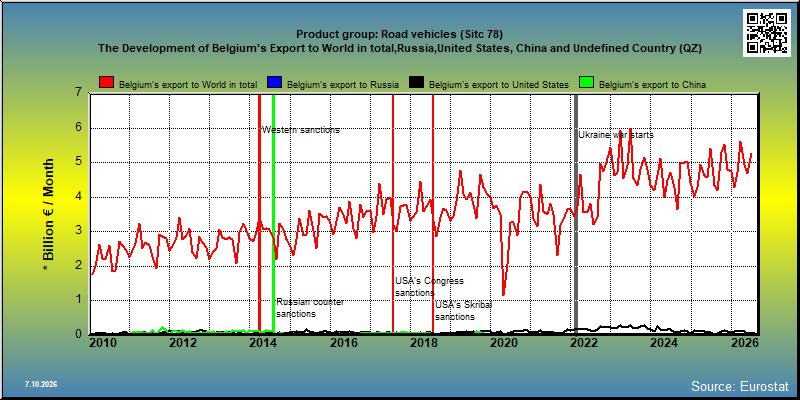Select legend text "Belgium's export to China"
Viewport: 800px width, 400px height.
pyautogui.click(x=652, y=85)
